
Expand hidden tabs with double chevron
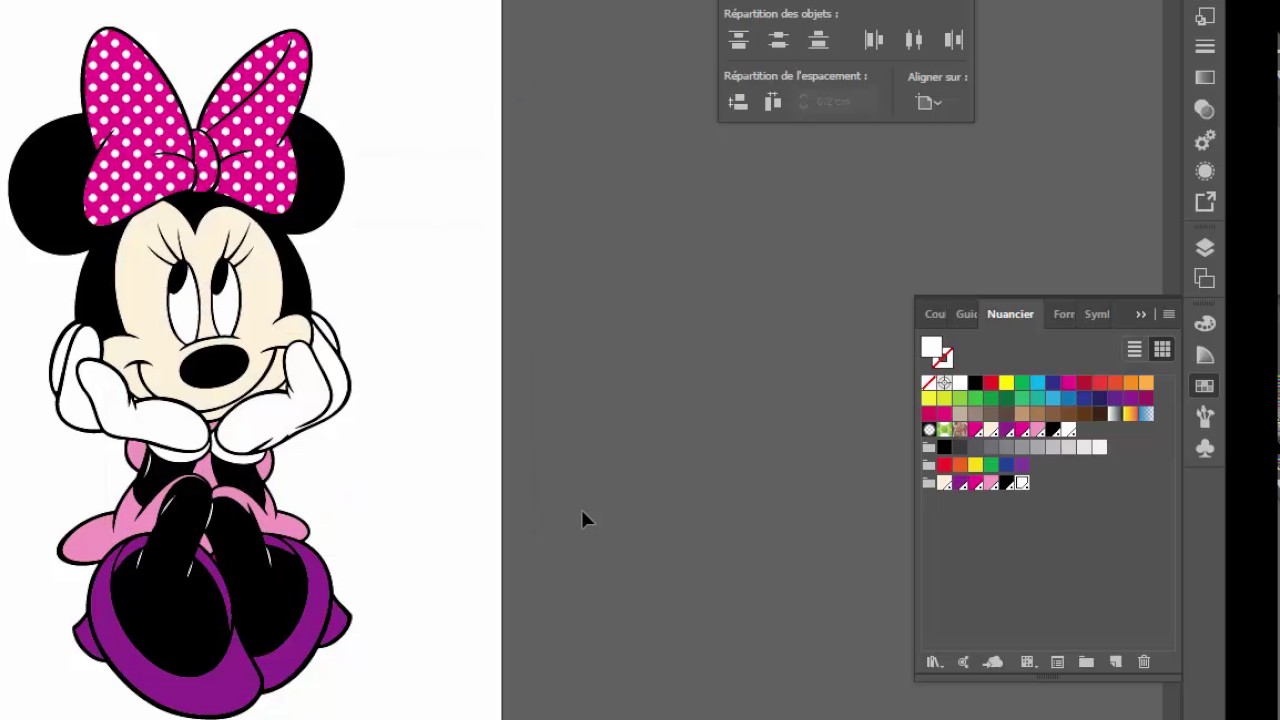[1141, 314]
